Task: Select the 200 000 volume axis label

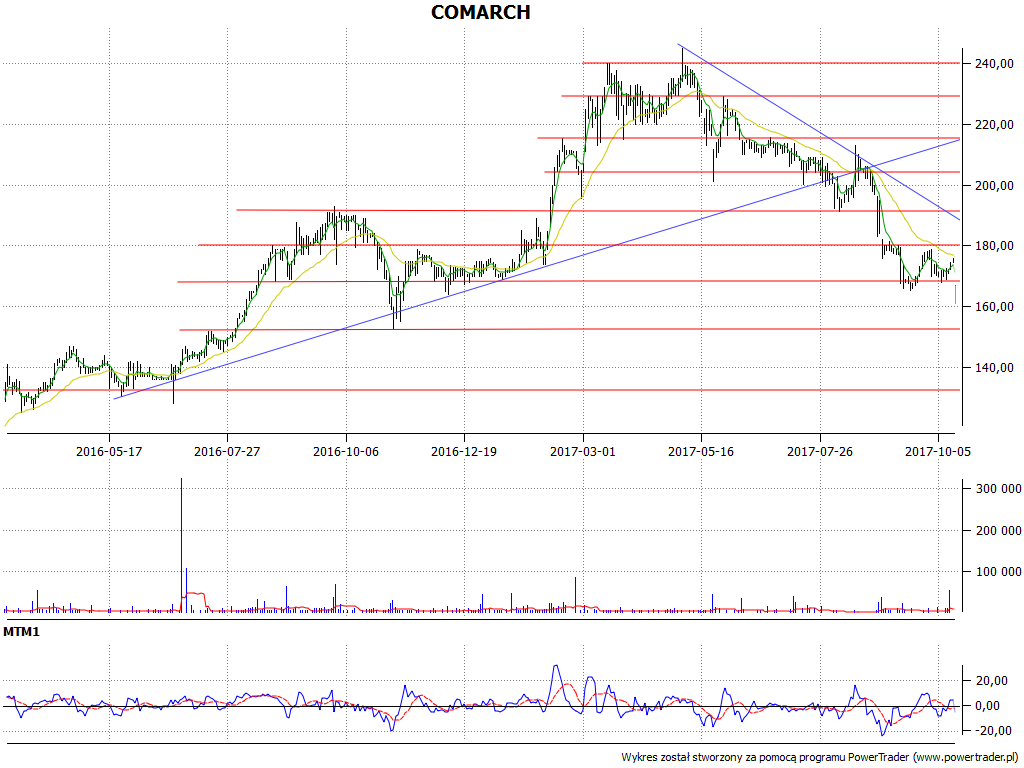Action: click(x=998, y=530)
